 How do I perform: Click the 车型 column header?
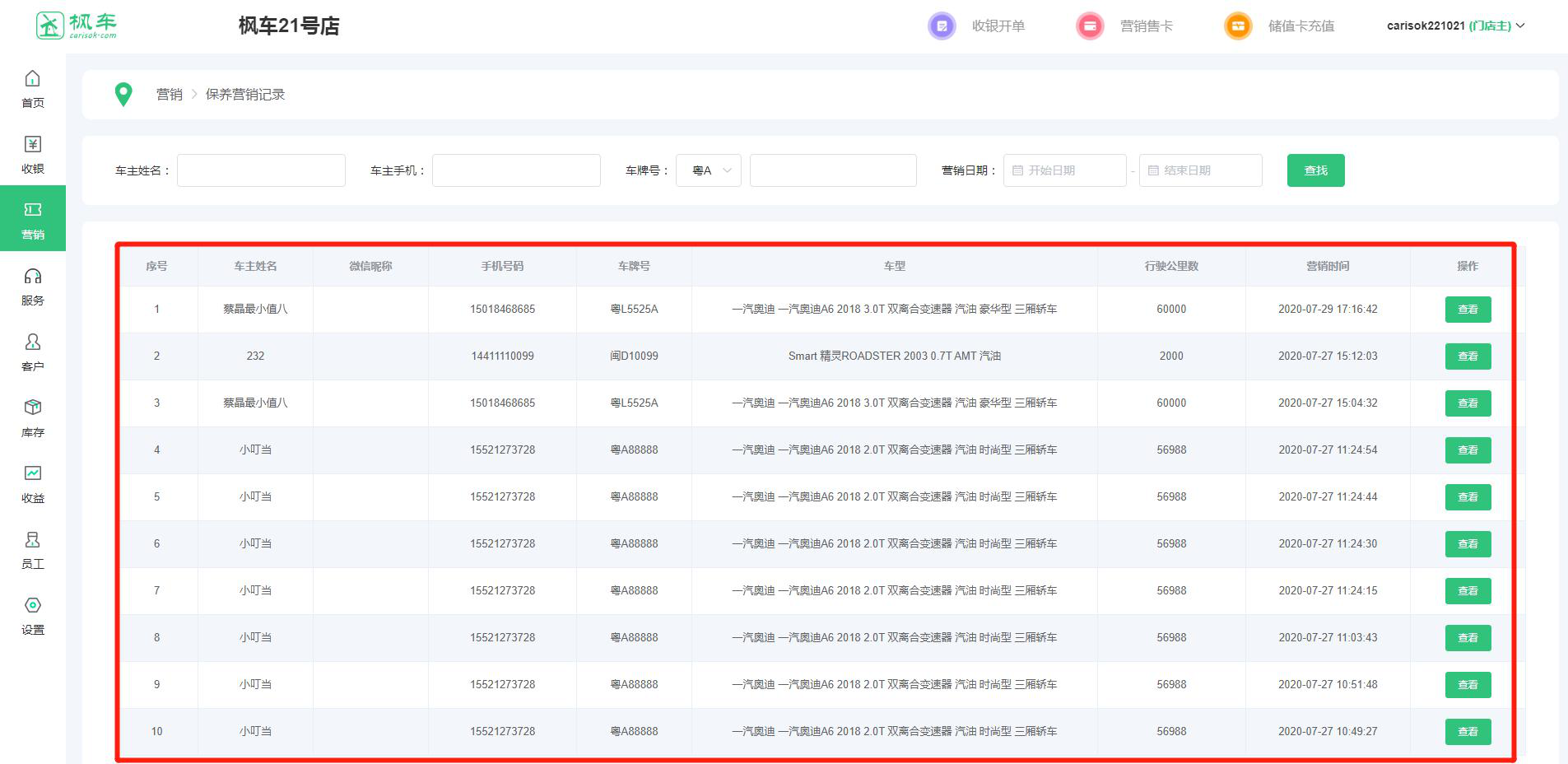tap(894, 266)
